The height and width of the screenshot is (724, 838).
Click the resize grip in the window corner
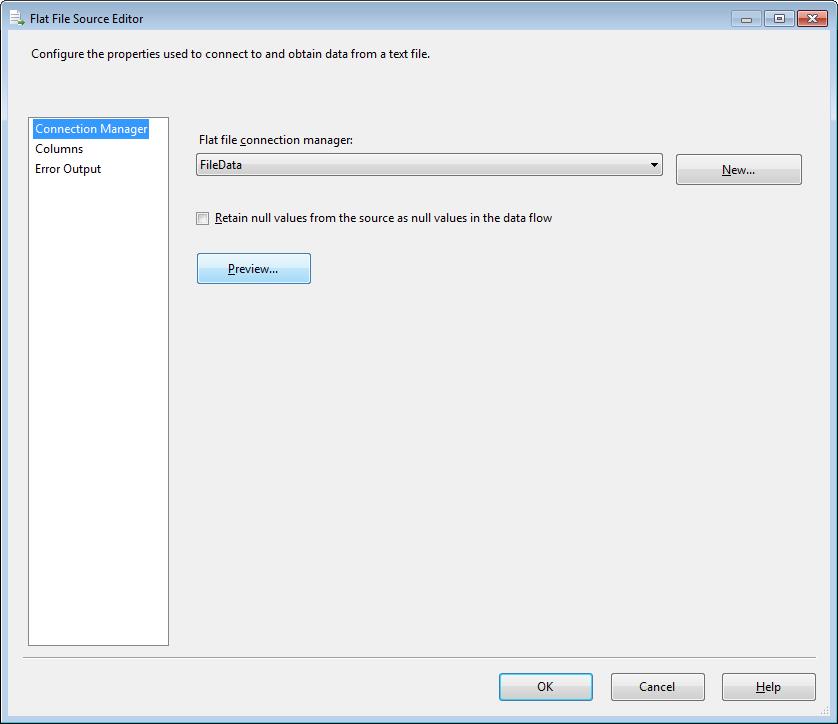point(825,710)
